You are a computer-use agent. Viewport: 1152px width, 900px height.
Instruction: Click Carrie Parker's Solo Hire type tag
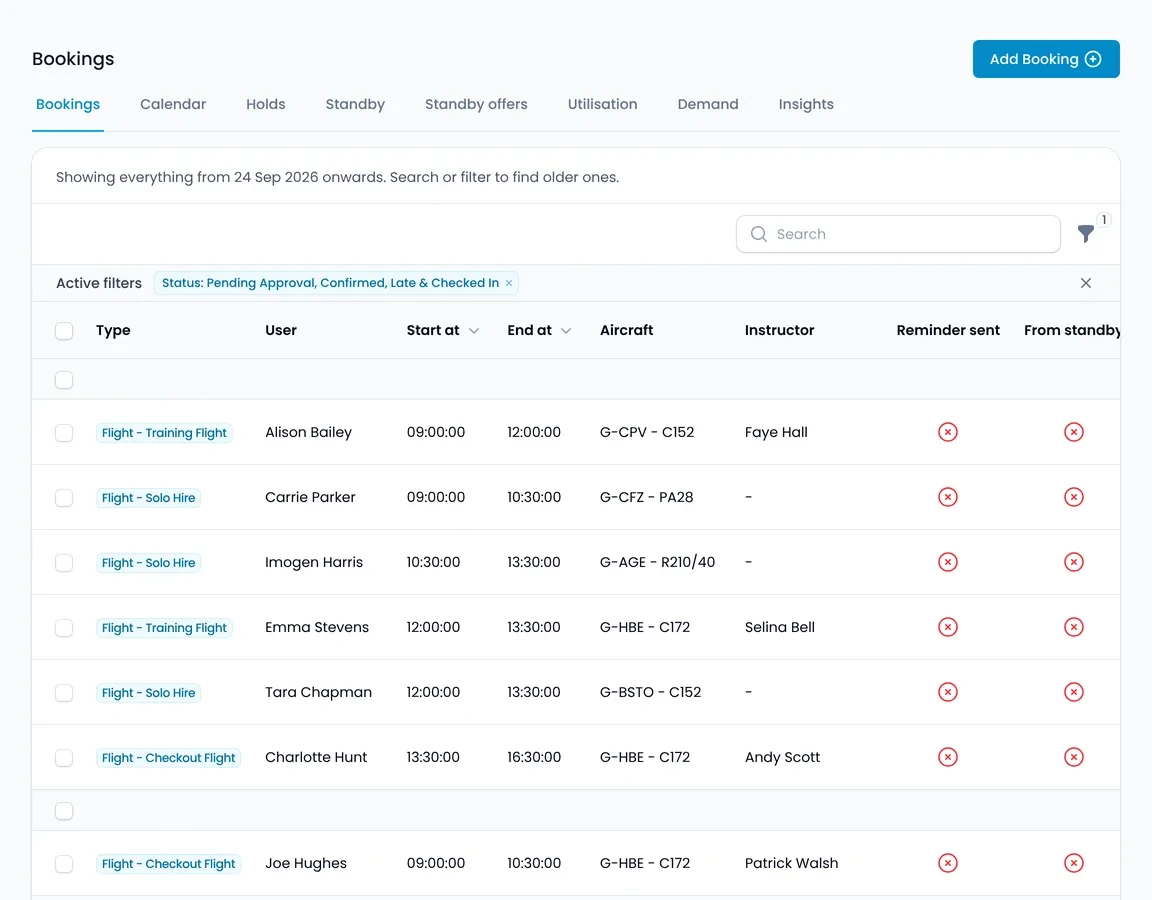[x=148, y=498]
